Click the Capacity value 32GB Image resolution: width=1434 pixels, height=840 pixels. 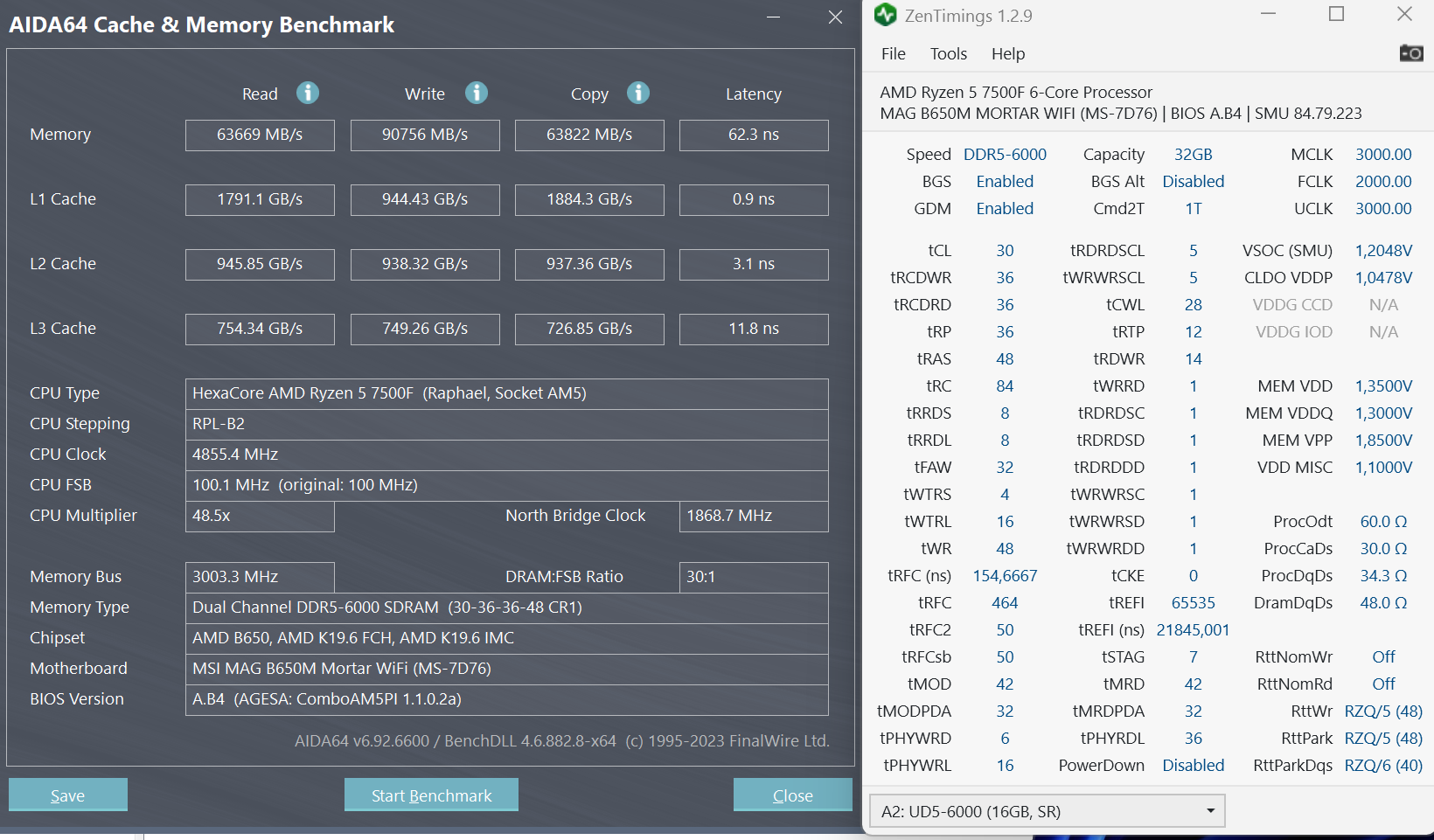(1194, 155)
